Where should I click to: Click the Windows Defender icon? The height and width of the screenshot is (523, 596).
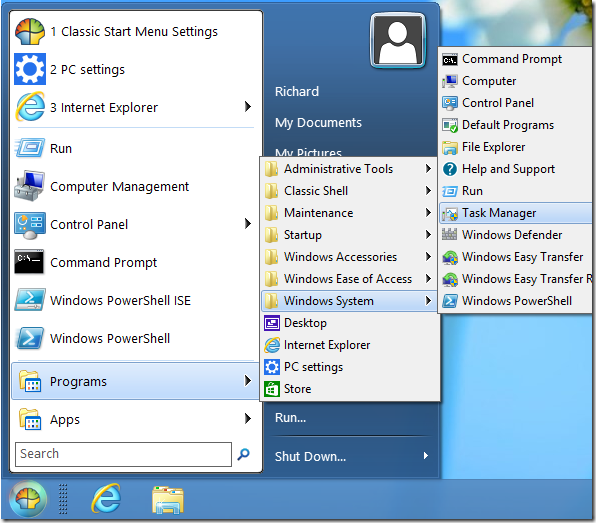[x=450, y=235]
